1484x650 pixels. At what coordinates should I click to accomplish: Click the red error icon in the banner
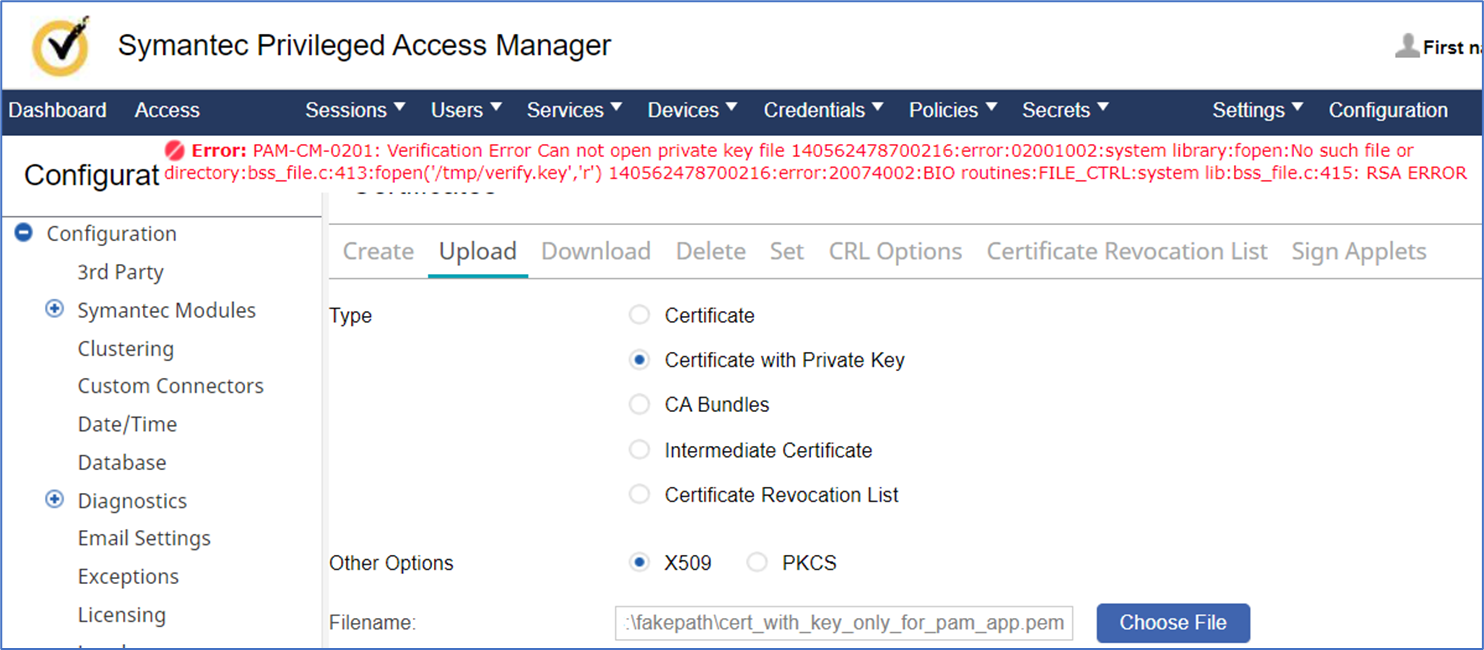coord(175,150)
